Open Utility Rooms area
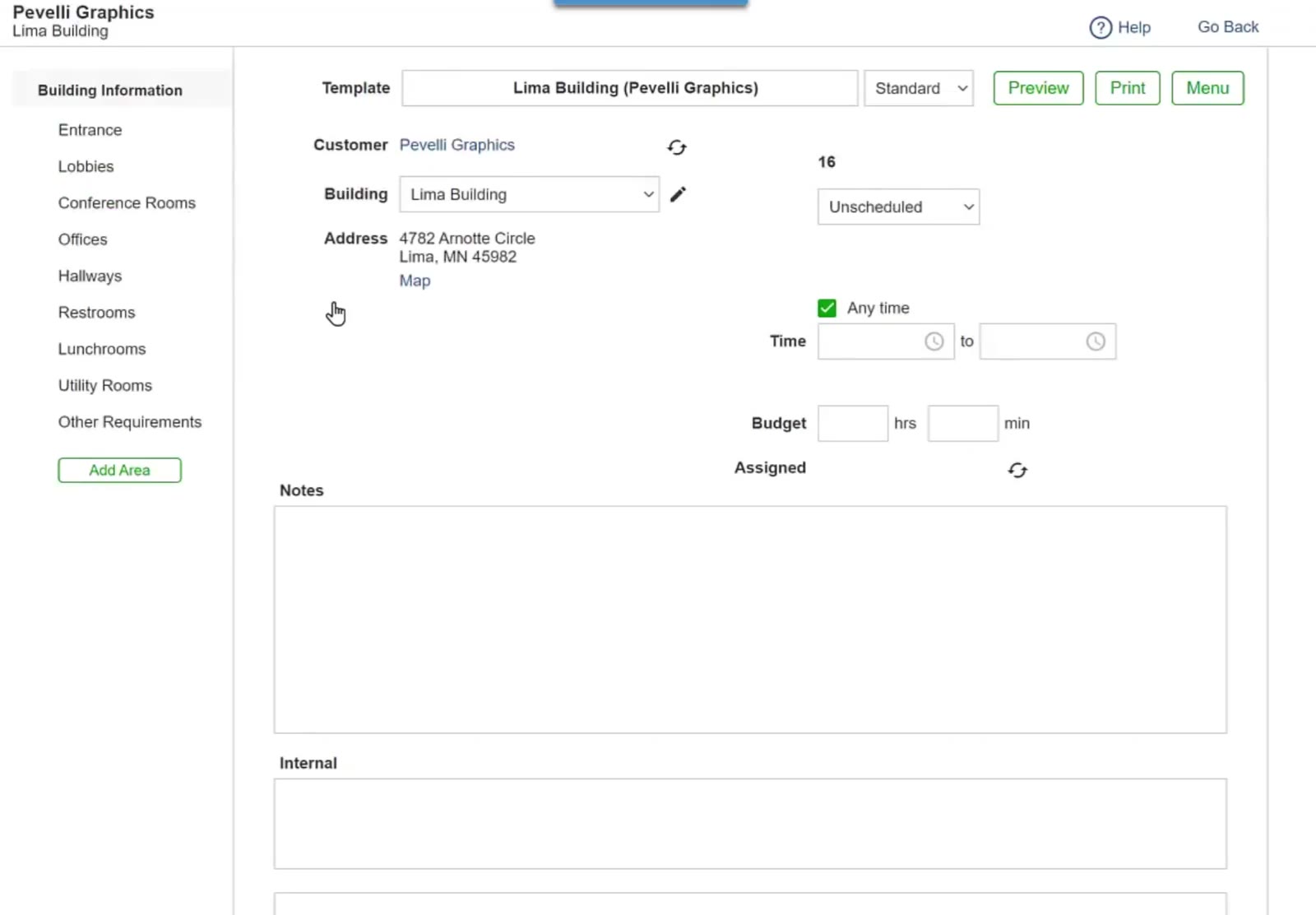The width and height of the screenshot is (1316, 915). click(x=105, y=385)
